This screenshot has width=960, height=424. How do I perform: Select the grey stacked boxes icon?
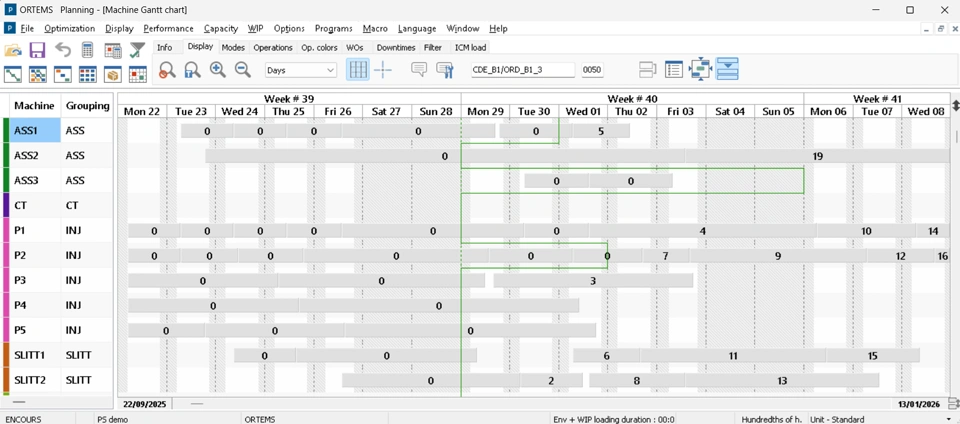(647, 70)
